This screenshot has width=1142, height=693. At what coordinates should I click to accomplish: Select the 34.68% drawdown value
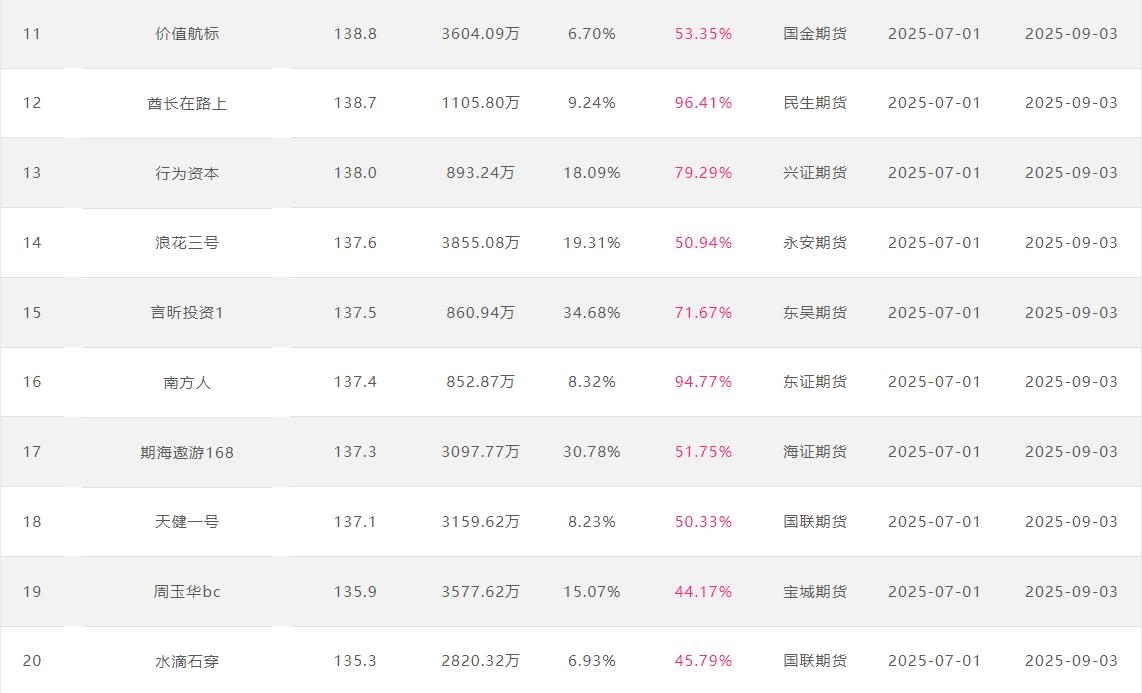(x=591, y=312)
